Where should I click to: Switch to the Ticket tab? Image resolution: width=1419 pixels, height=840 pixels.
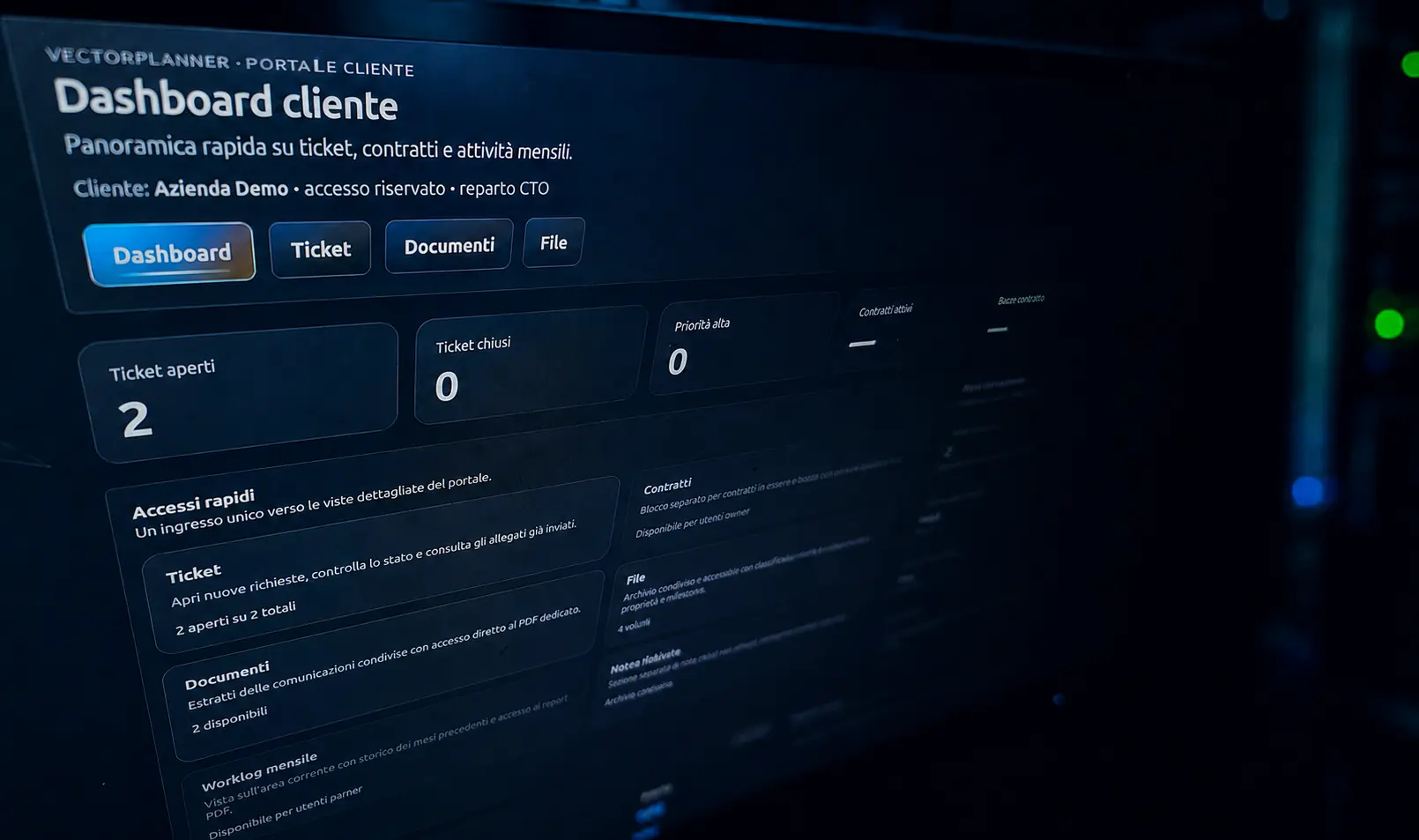tap(321, 249)
